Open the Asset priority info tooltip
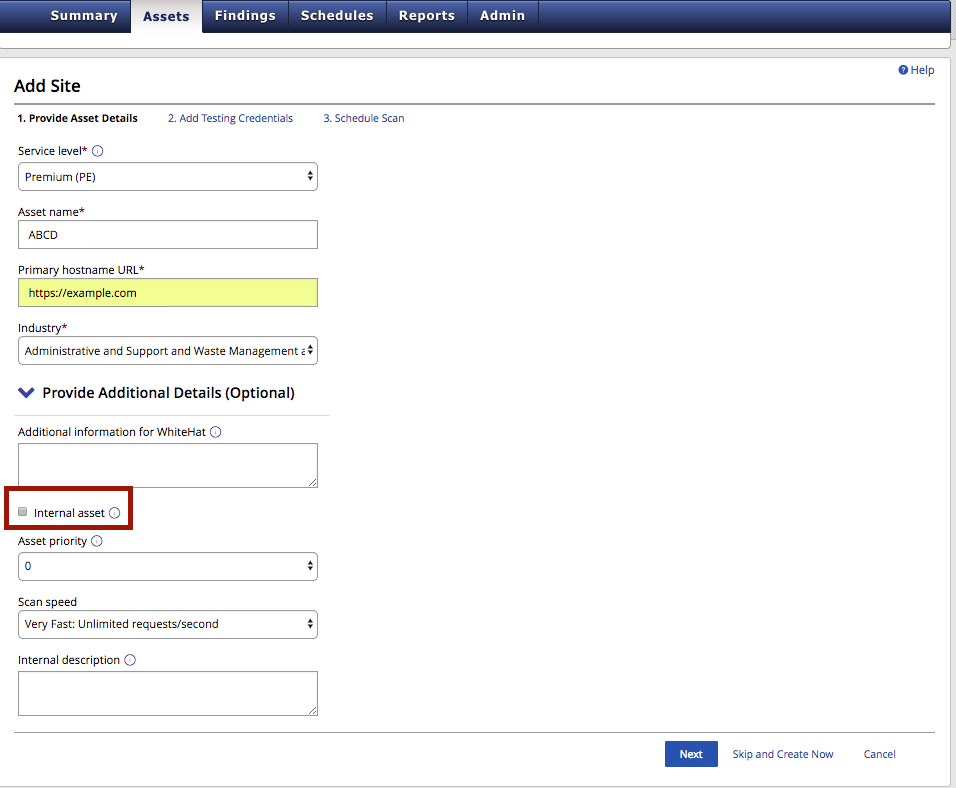 (x=96, y=540)
